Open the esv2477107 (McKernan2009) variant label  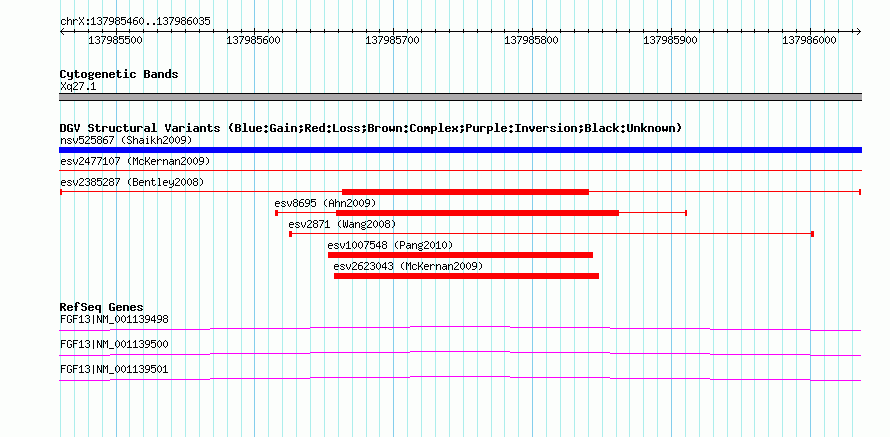coord(135,161)
